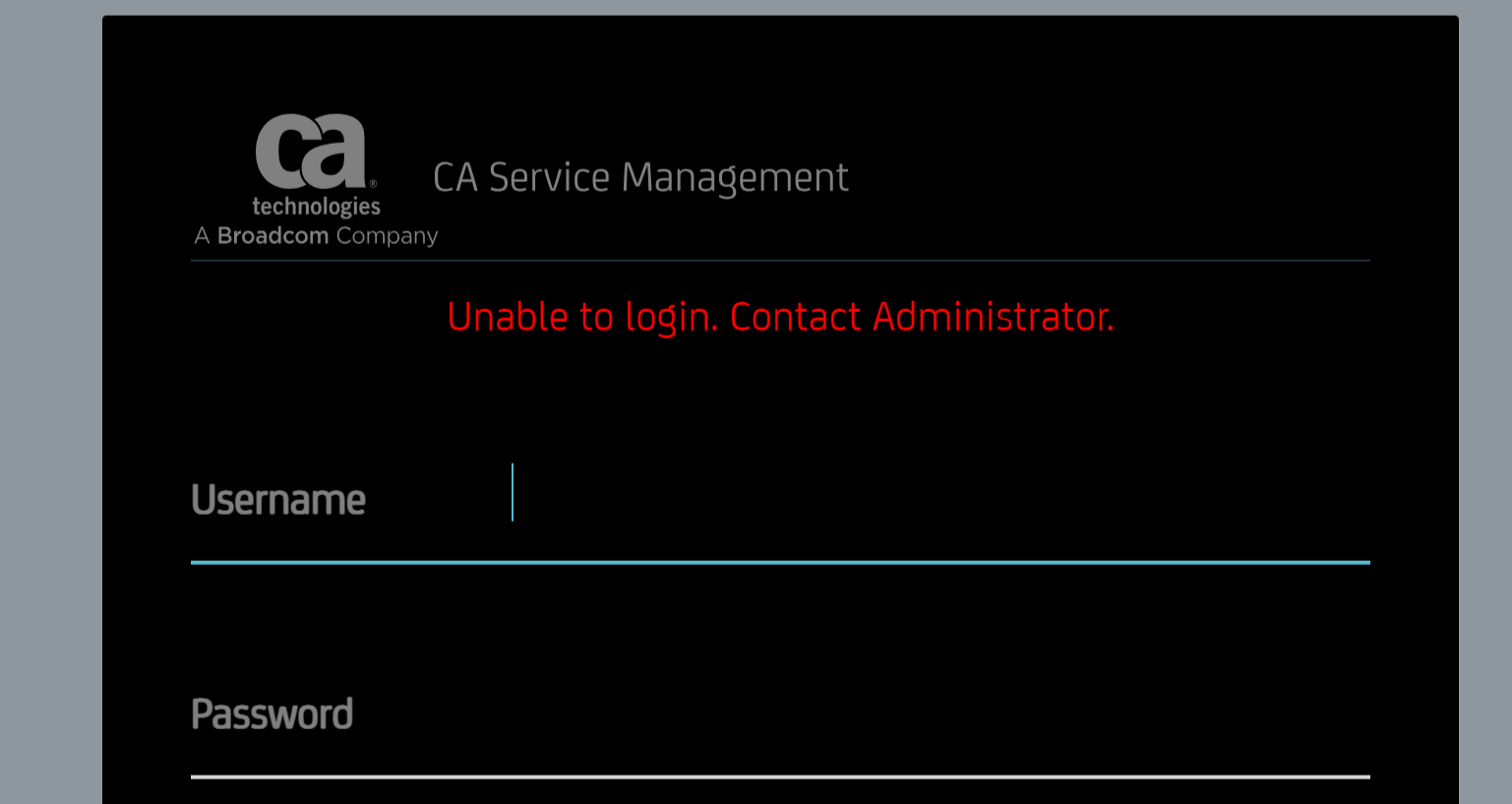Click the 'CA Service Management' heading

(640, 178)
